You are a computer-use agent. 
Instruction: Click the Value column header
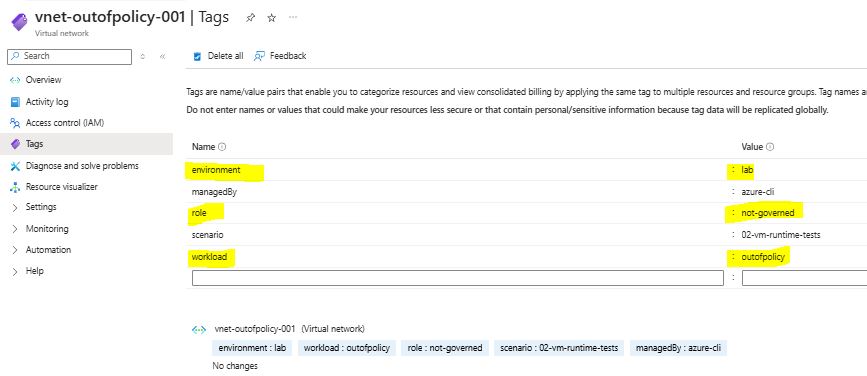pos(752,147)
